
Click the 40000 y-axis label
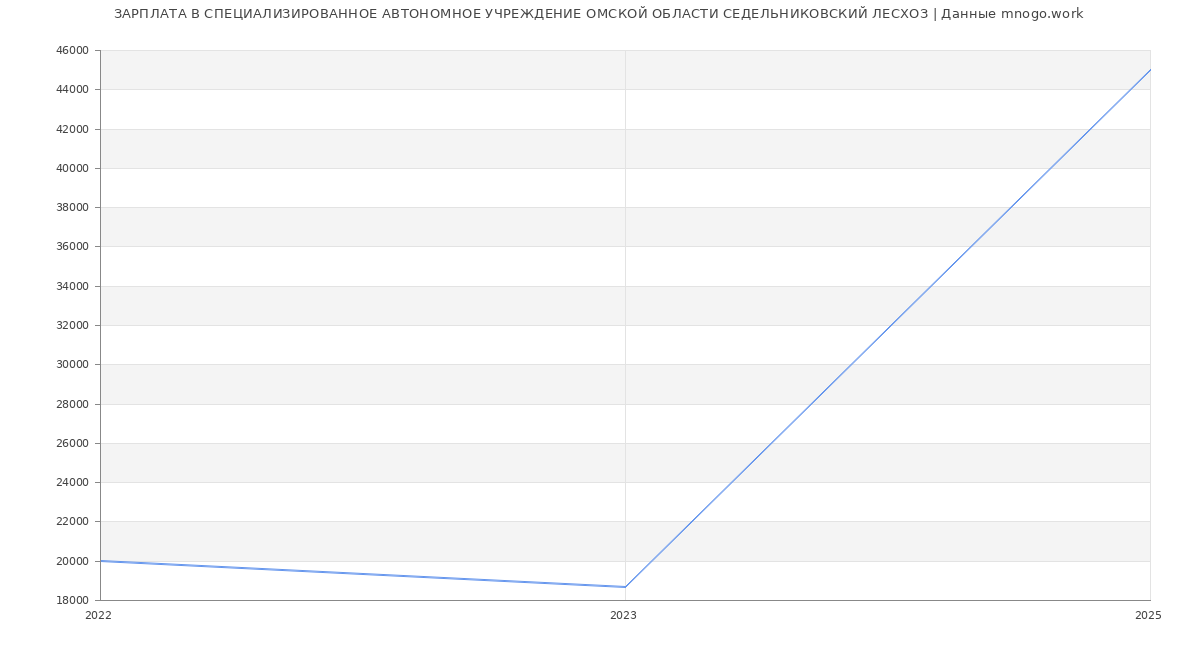pyautogui.click(x=72, y=168)
